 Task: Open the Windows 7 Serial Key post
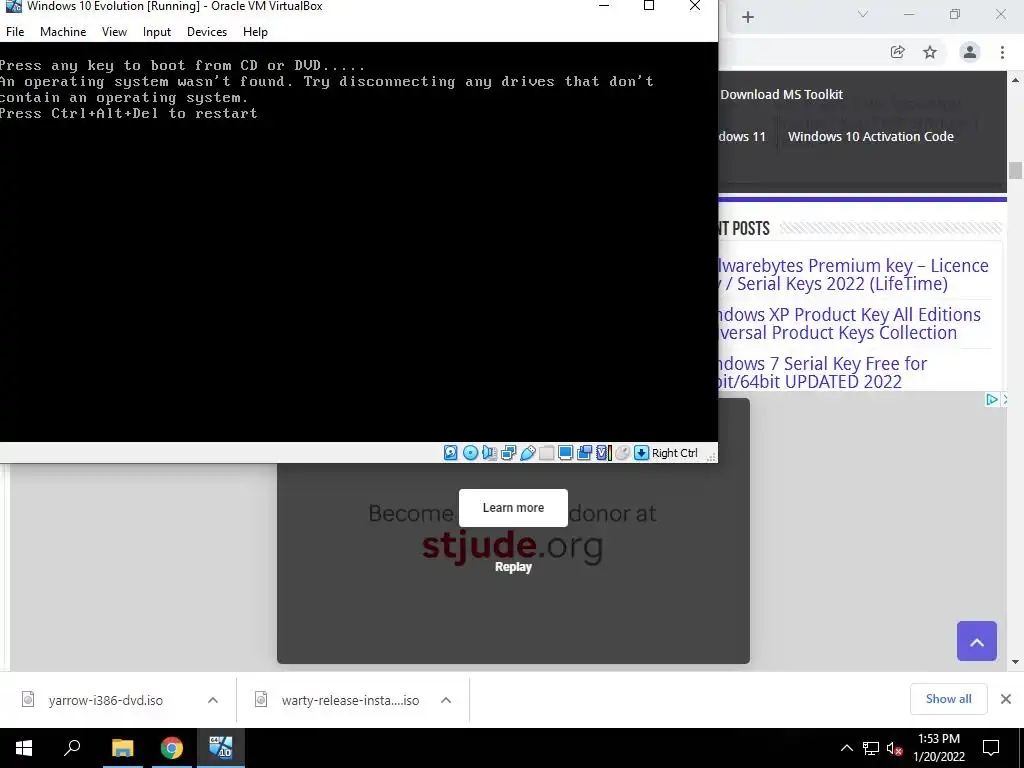pyautogui.click(x=822, y=372)
